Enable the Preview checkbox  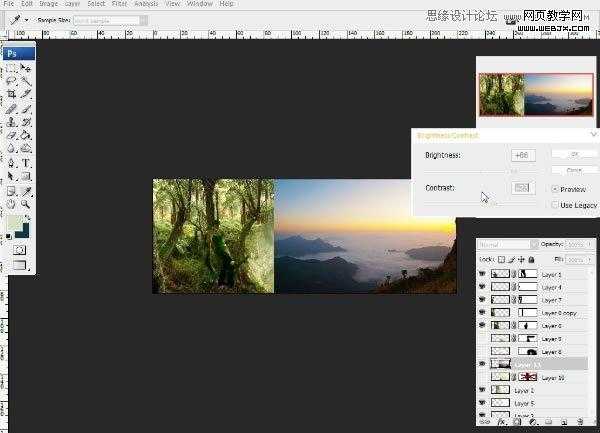point(556,188)
